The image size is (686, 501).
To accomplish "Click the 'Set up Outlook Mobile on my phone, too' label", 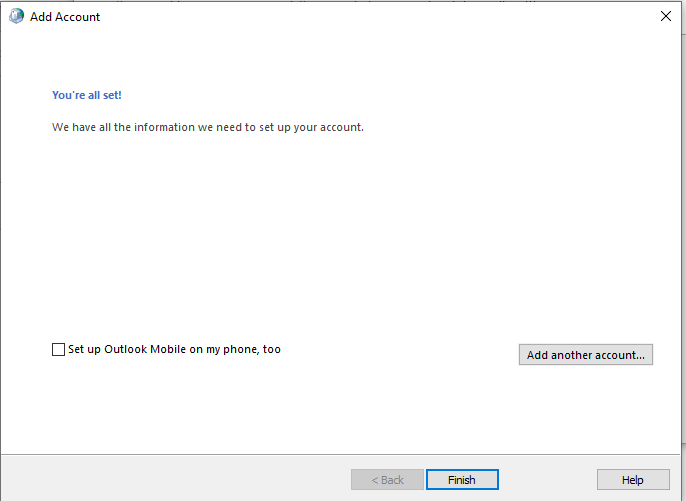I will pos(174,350).
